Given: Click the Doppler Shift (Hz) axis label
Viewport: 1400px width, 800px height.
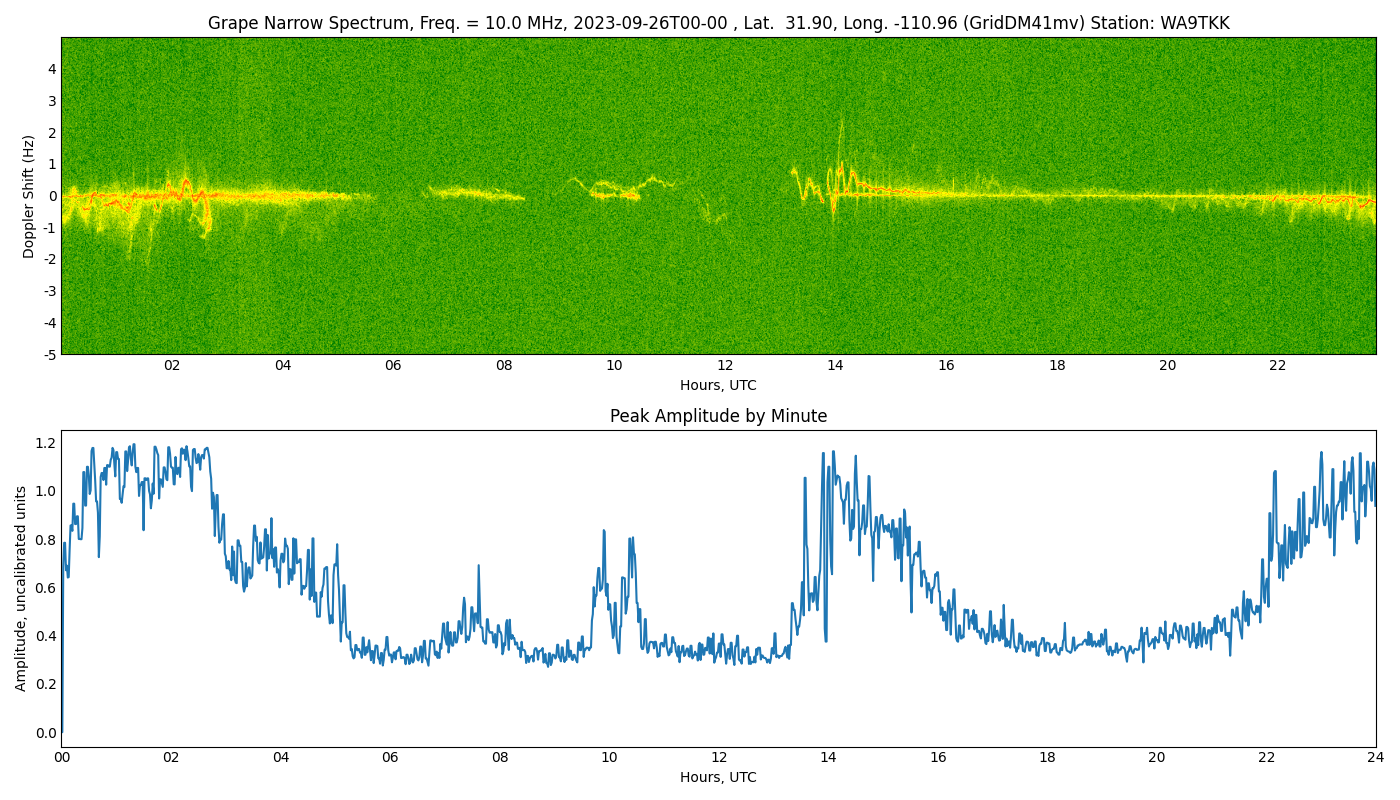Looking at the screenshot, I should coord(29,196).
